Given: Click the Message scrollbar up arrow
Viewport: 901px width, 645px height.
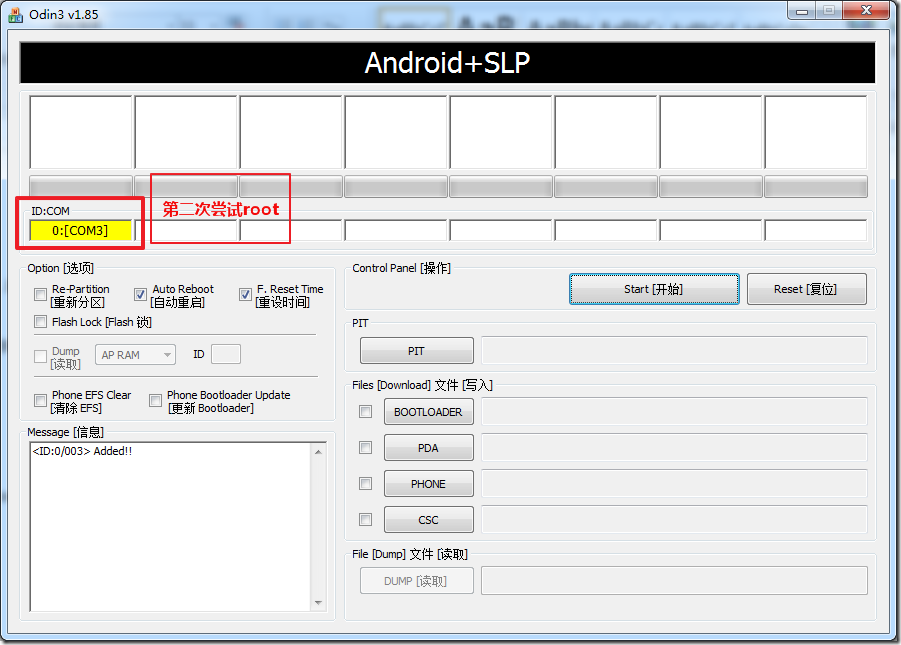Looking at the screenshot, I should (318, 452).
